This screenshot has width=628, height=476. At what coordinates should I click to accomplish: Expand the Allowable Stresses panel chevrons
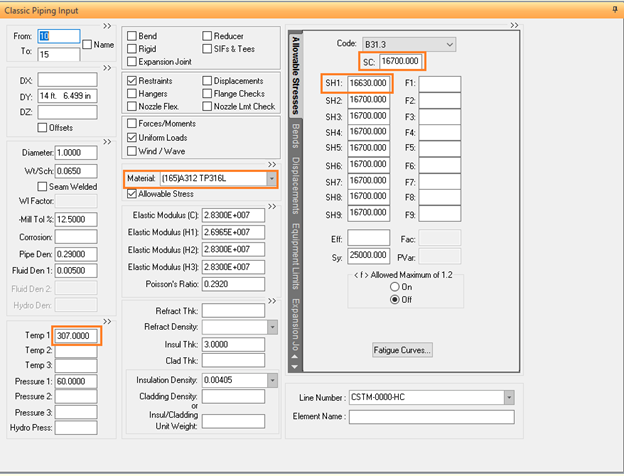(x=514, y=25)
